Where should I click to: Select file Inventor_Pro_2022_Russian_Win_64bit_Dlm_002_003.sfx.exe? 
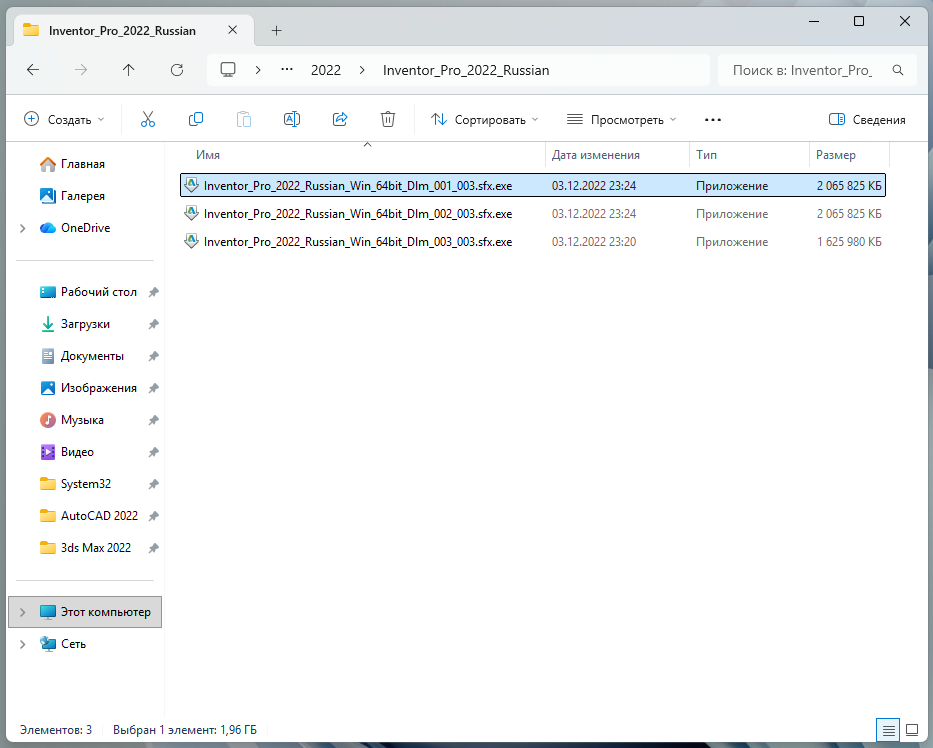click(x=533, y=213)
